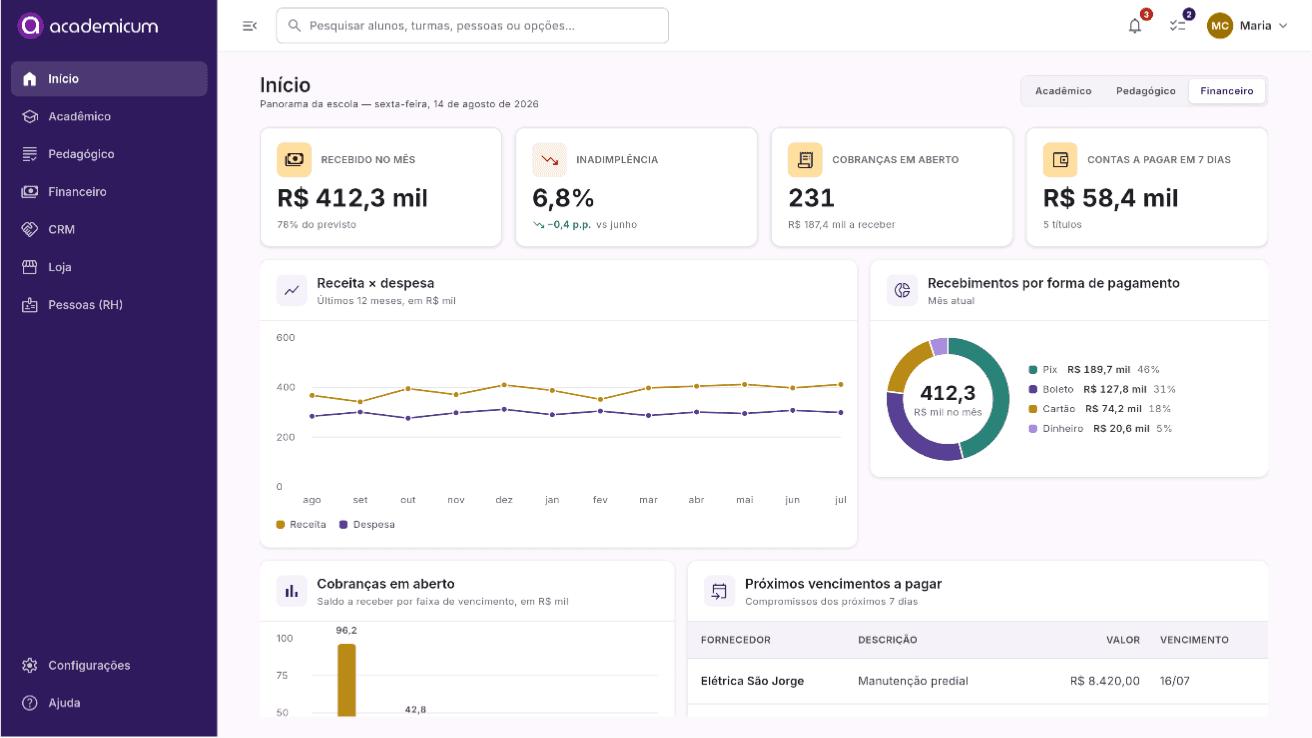Open the Ajuda question mark icon

click(30, 703)
